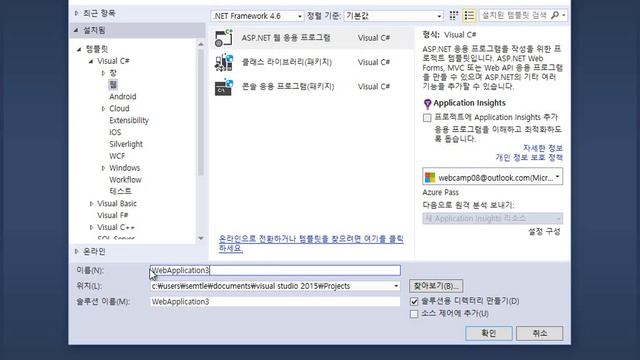The width and height of the screenshot is (640, 360).
Task: Uncheck create directory for solution
Action: click(414, 301)
